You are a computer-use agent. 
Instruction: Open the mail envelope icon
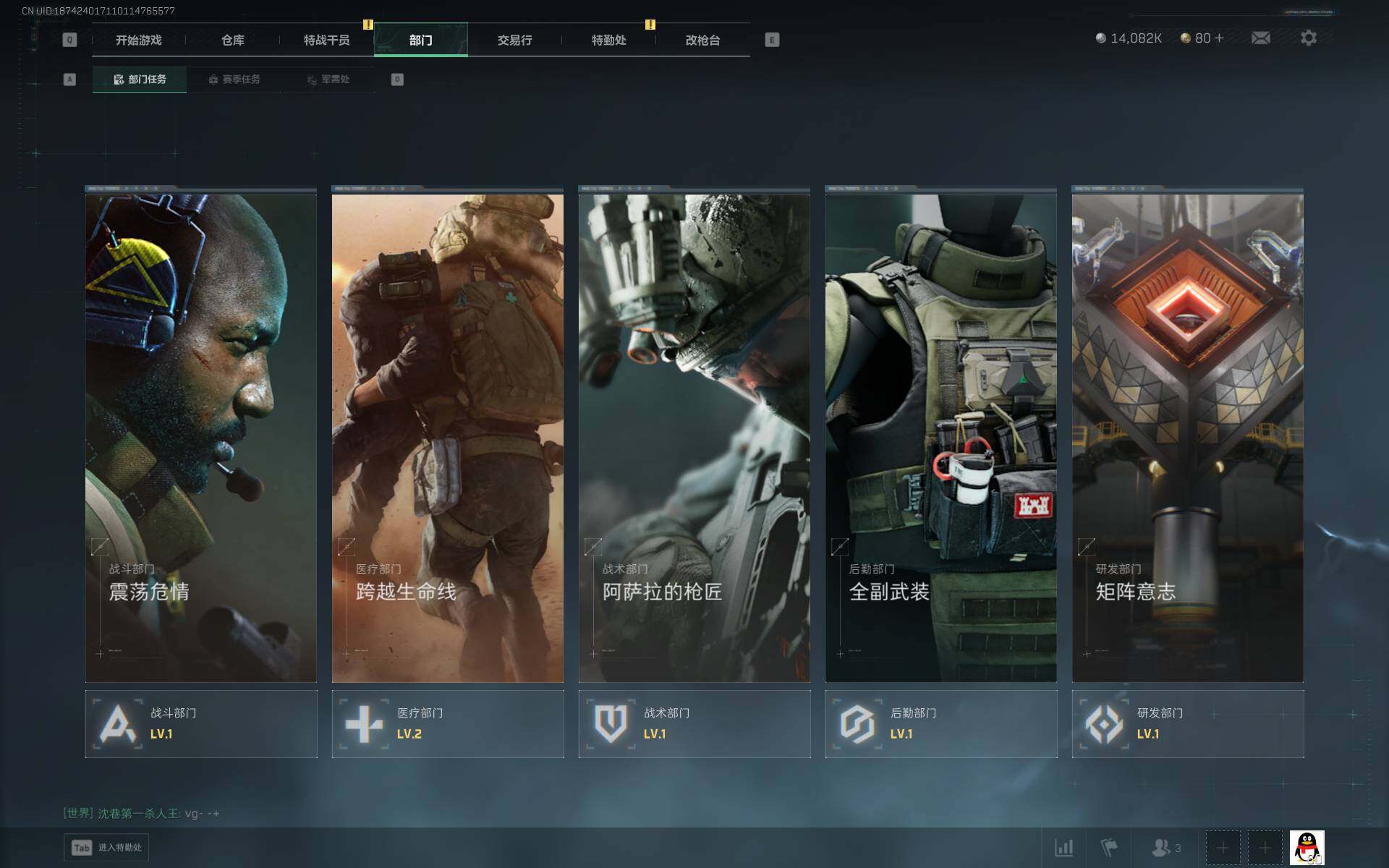tap(1260, 38)
